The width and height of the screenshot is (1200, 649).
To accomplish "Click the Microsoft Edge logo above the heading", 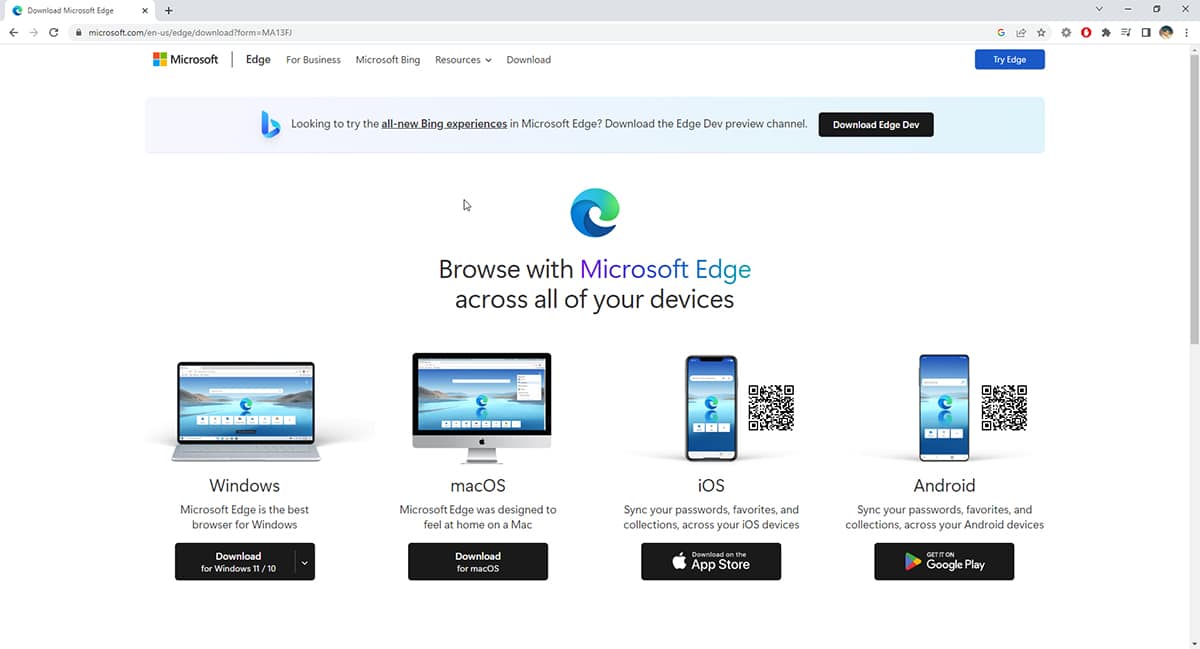I will pyautogui.click(x=596, y=212).
